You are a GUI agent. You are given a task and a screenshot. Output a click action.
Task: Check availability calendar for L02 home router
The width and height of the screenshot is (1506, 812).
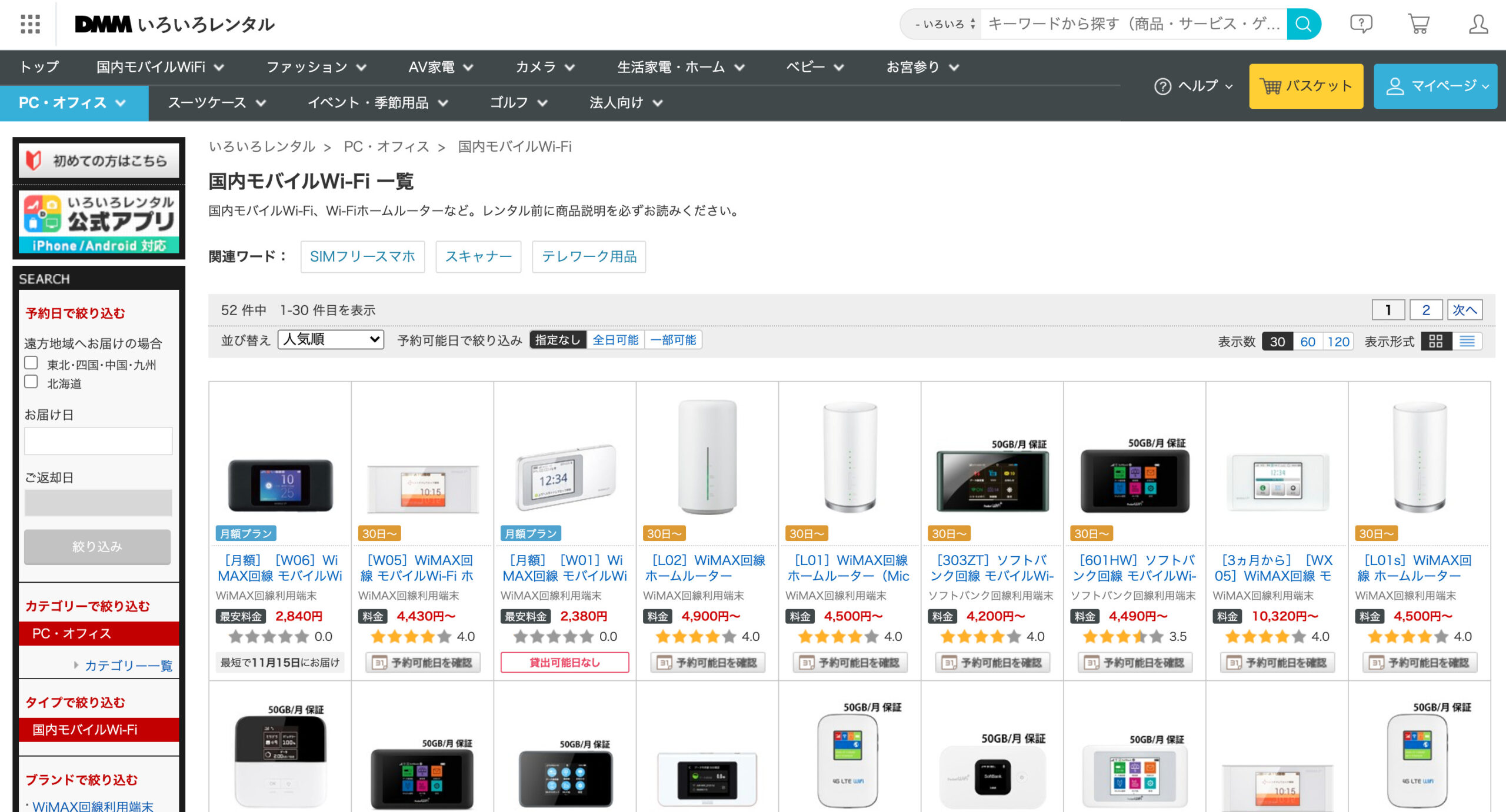point(707,663)
